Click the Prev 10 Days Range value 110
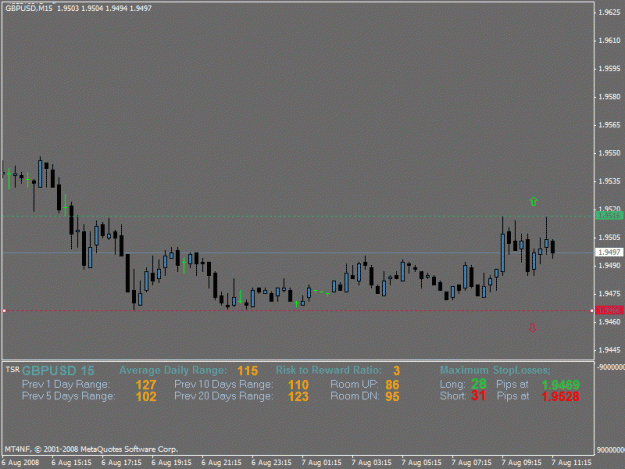The width and height of the screenshot is (625, 469). [298, 385]
